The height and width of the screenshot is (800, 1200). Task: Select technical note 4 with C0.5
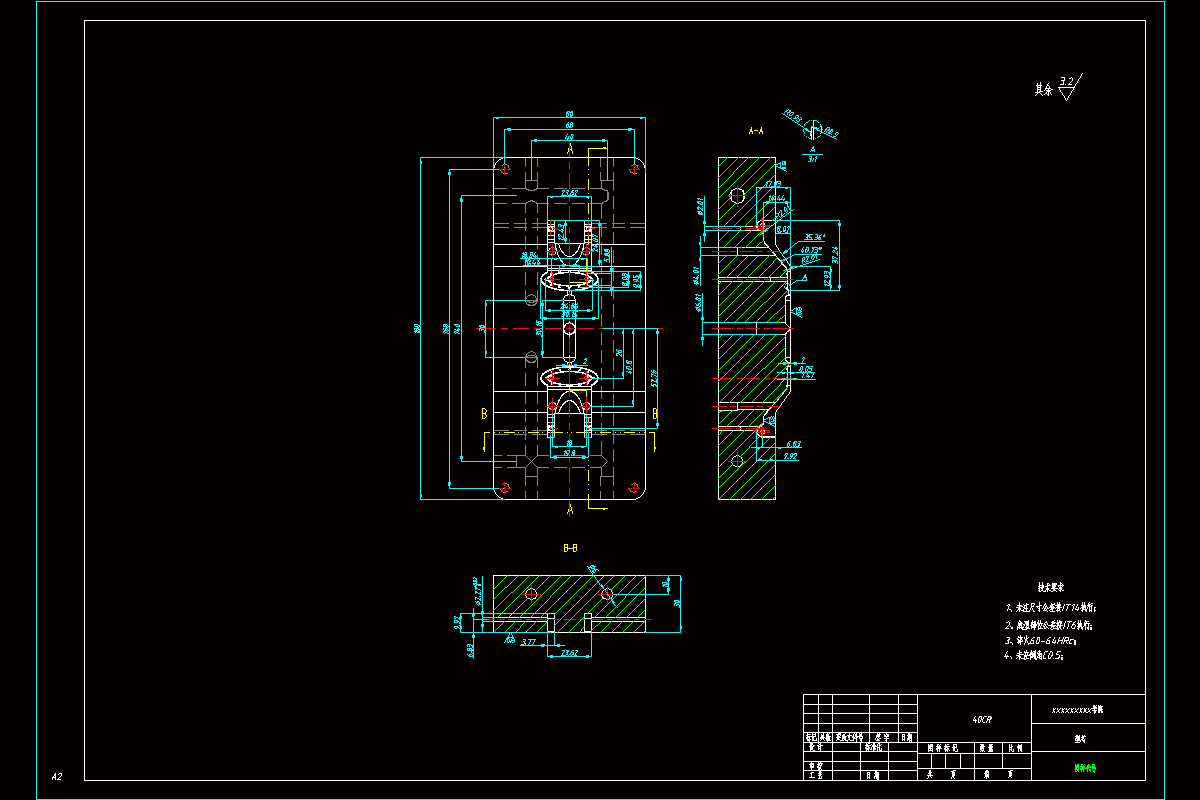coord(1033,656)
